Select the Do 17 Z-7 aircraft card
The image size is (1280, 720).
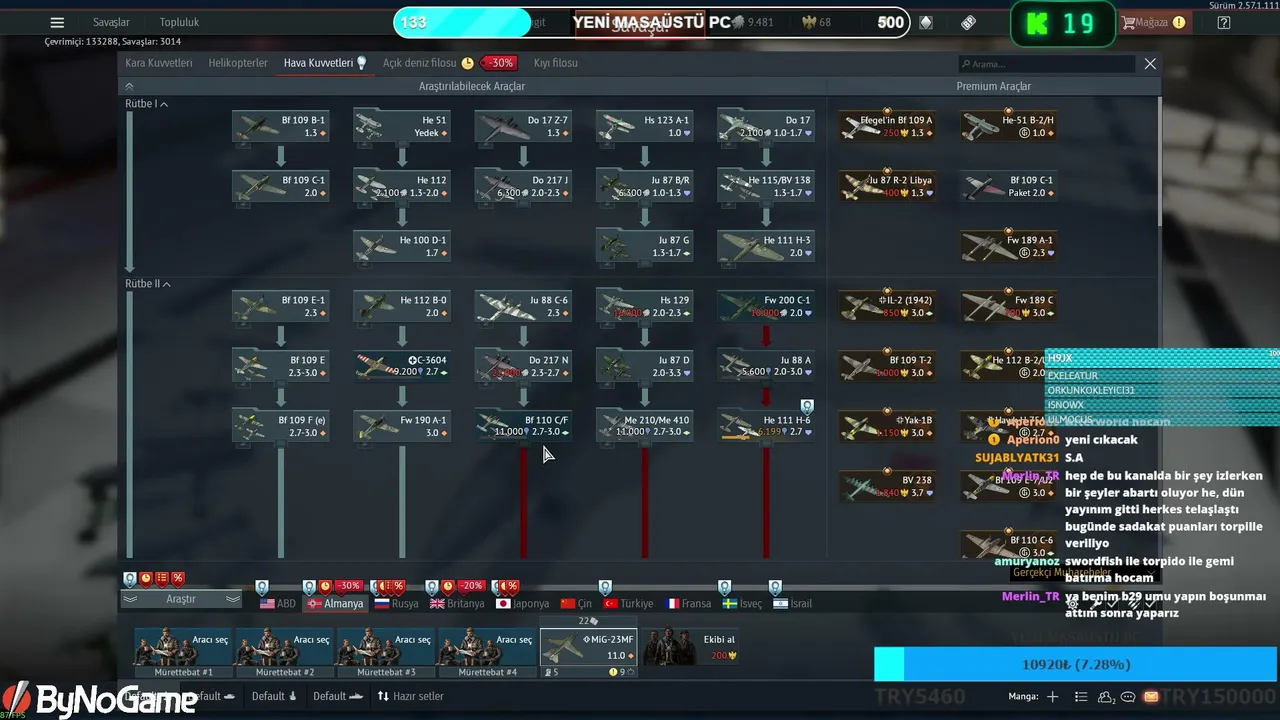523,127
